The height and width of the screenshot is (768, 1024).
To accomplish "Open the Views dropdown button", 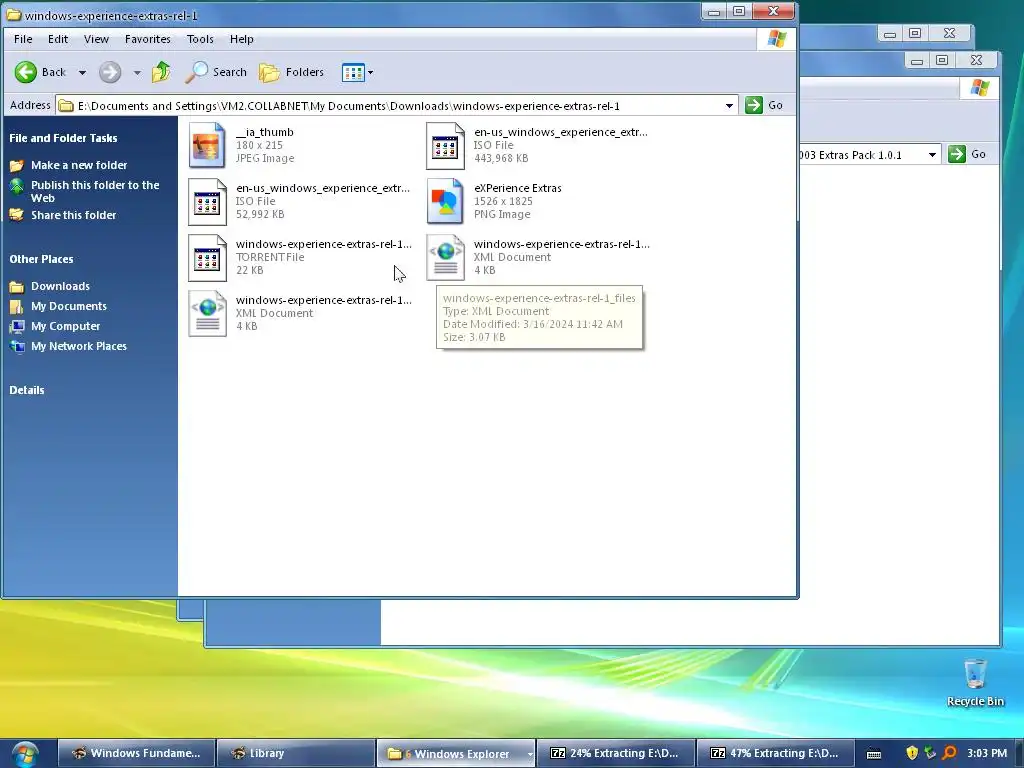I will (357, 72).
